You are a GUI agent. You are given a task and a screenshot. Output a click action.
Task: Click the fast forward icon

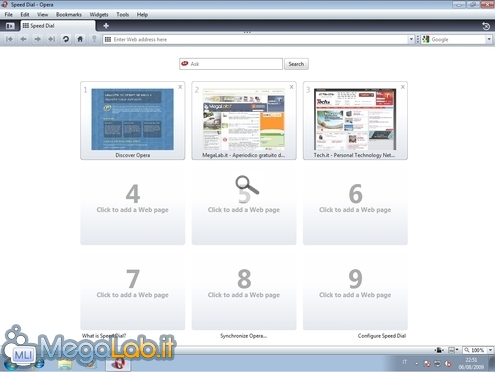[x=51, y=39]
